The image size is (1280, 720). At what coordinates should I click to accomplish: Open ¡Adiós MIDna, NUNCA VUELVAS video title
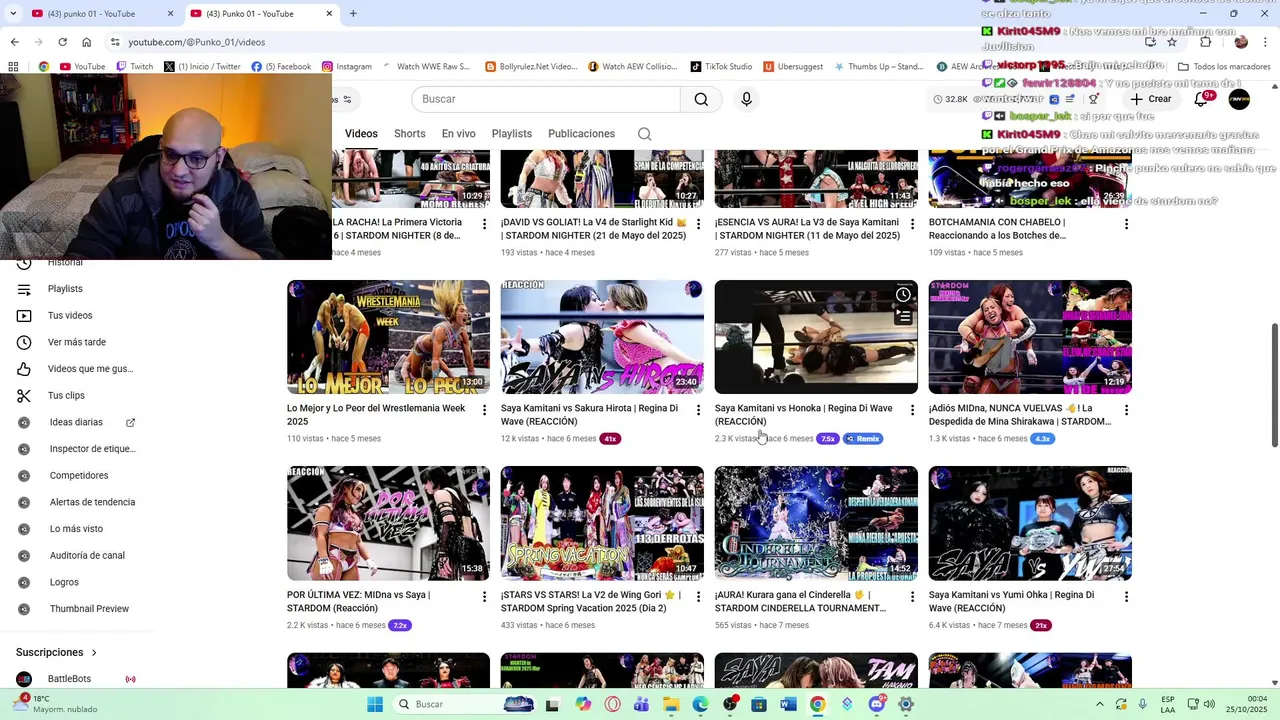point(1020,415)
